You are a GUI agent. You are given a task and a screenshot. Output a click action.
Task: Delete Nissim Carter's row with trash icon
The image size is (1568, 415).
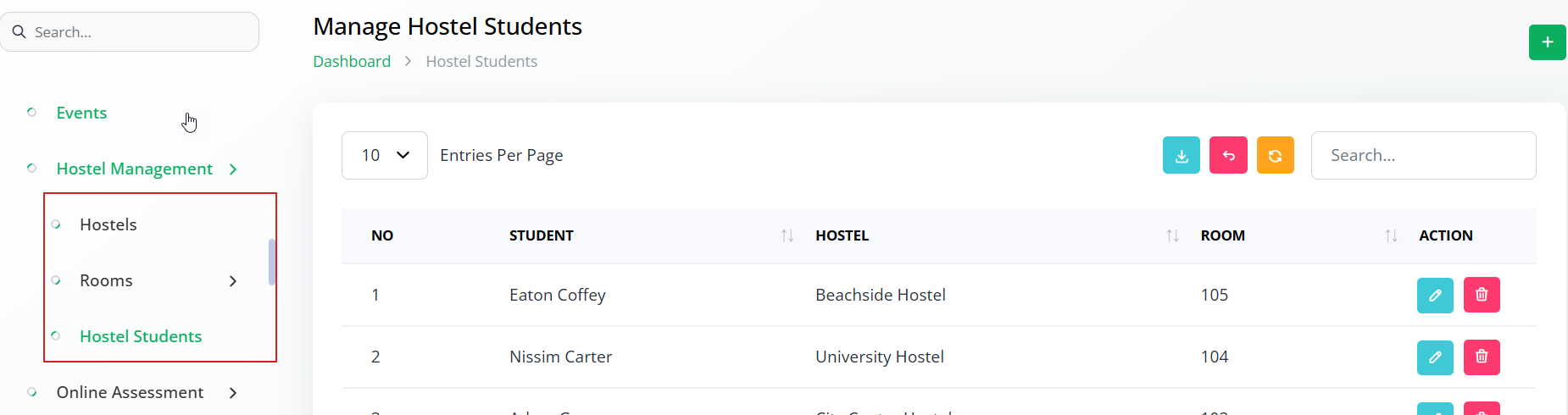[1482, 357]
